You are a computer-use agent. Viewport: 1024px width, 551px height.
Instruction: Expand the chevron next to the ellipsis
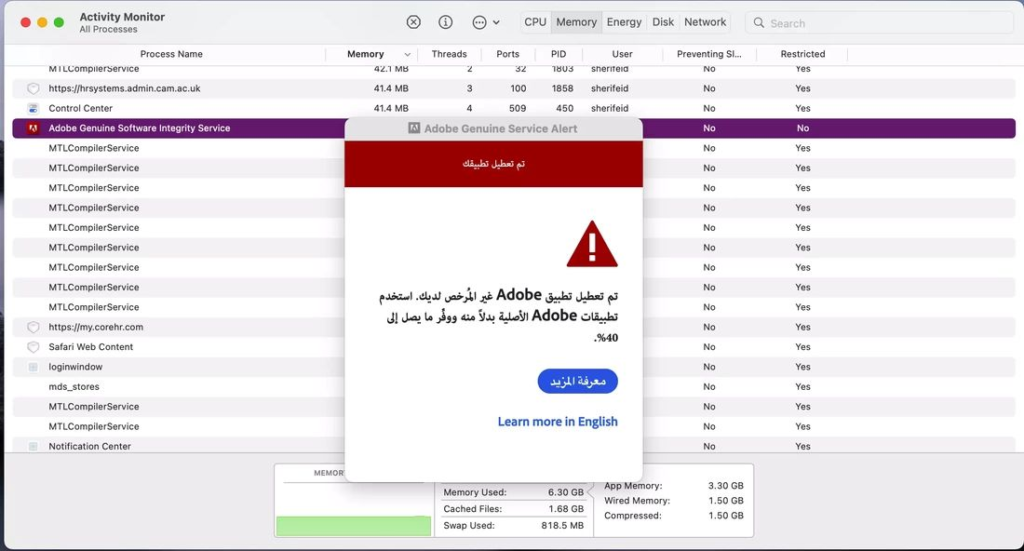coord(496,22)
